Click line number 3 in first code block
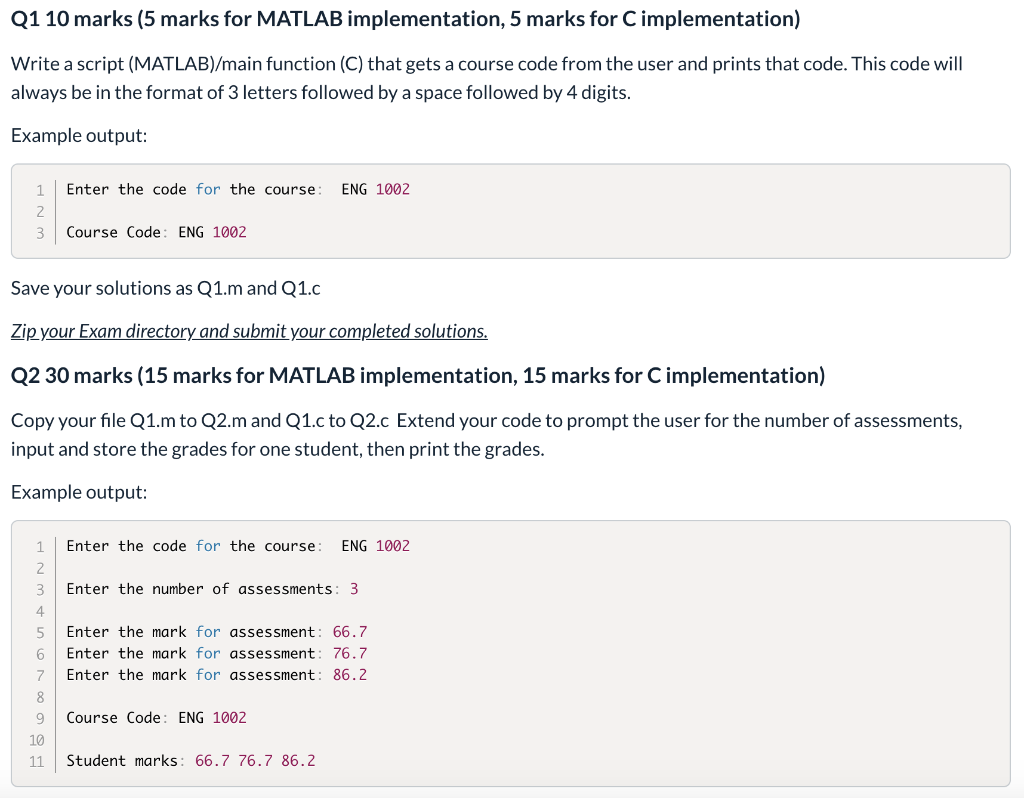The image size is (1024, 798). [39, 232]
